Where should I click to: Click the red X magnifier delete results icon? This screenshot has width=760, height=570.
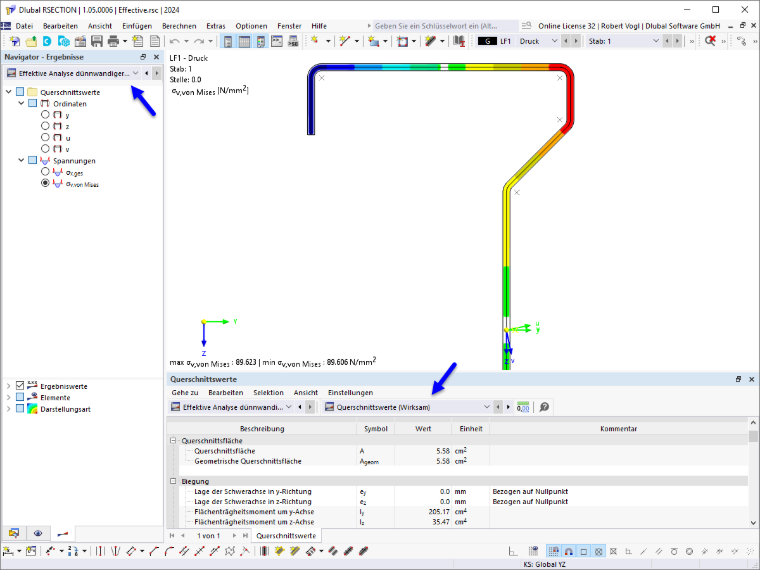pyautogui.click(x=710, y=41)
